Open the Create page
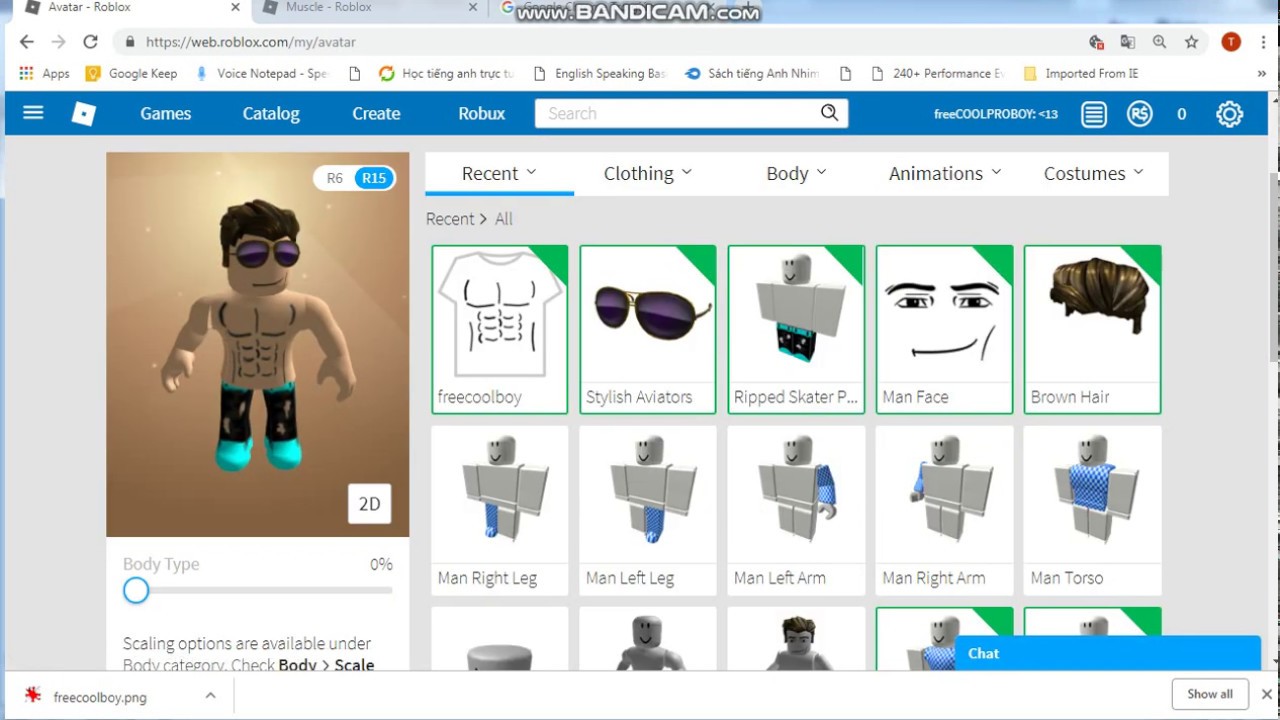 [376, 114]
